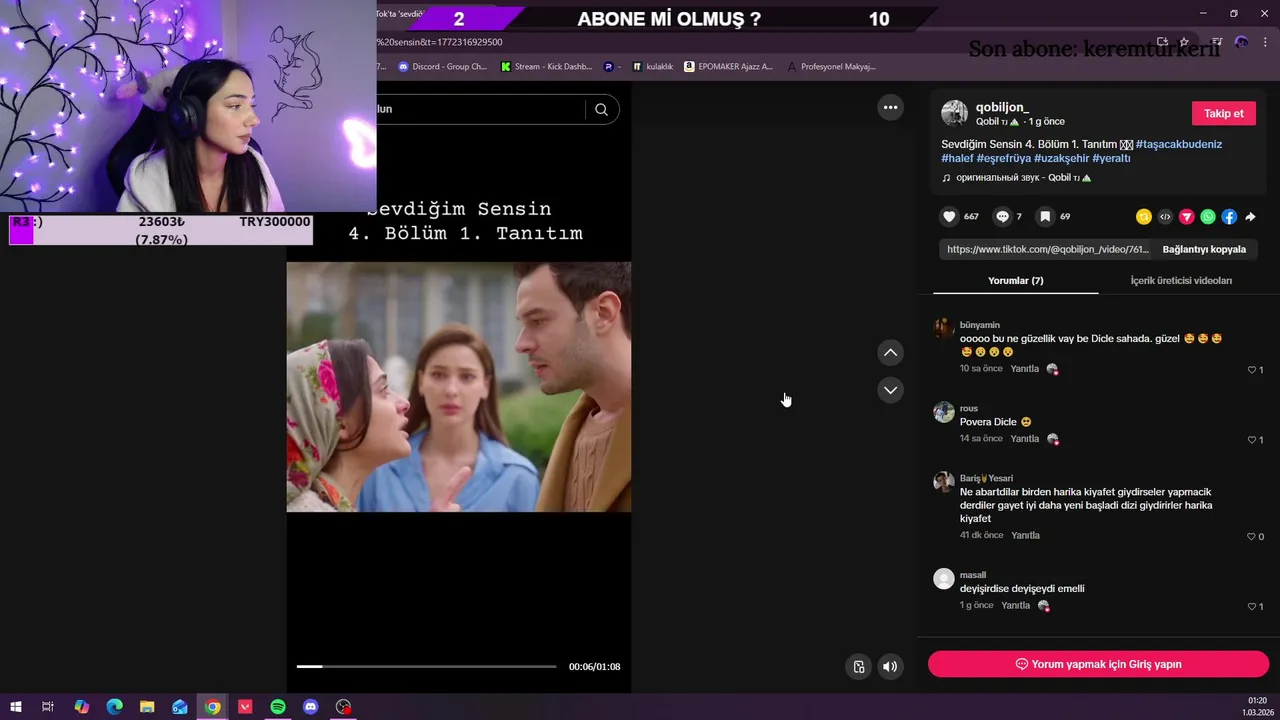Open Spotify from taskbar
This screenshot has height=720, width=1280.
point(278,707)
